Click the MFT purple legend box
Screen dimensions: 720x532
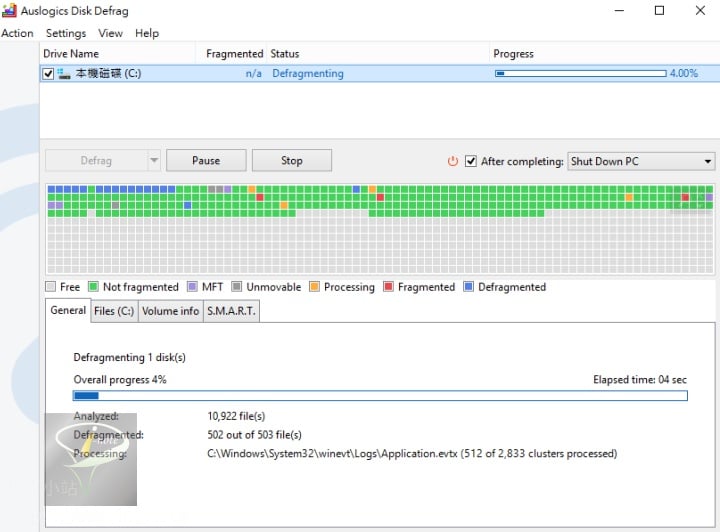coord(192,287)
